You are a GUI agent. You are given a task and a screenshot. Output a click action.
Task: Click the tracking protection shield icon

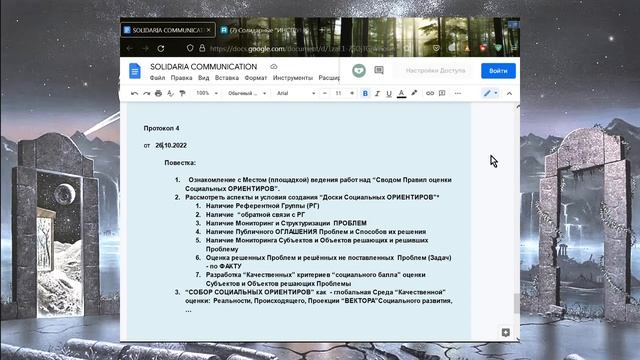coord(190,48)
